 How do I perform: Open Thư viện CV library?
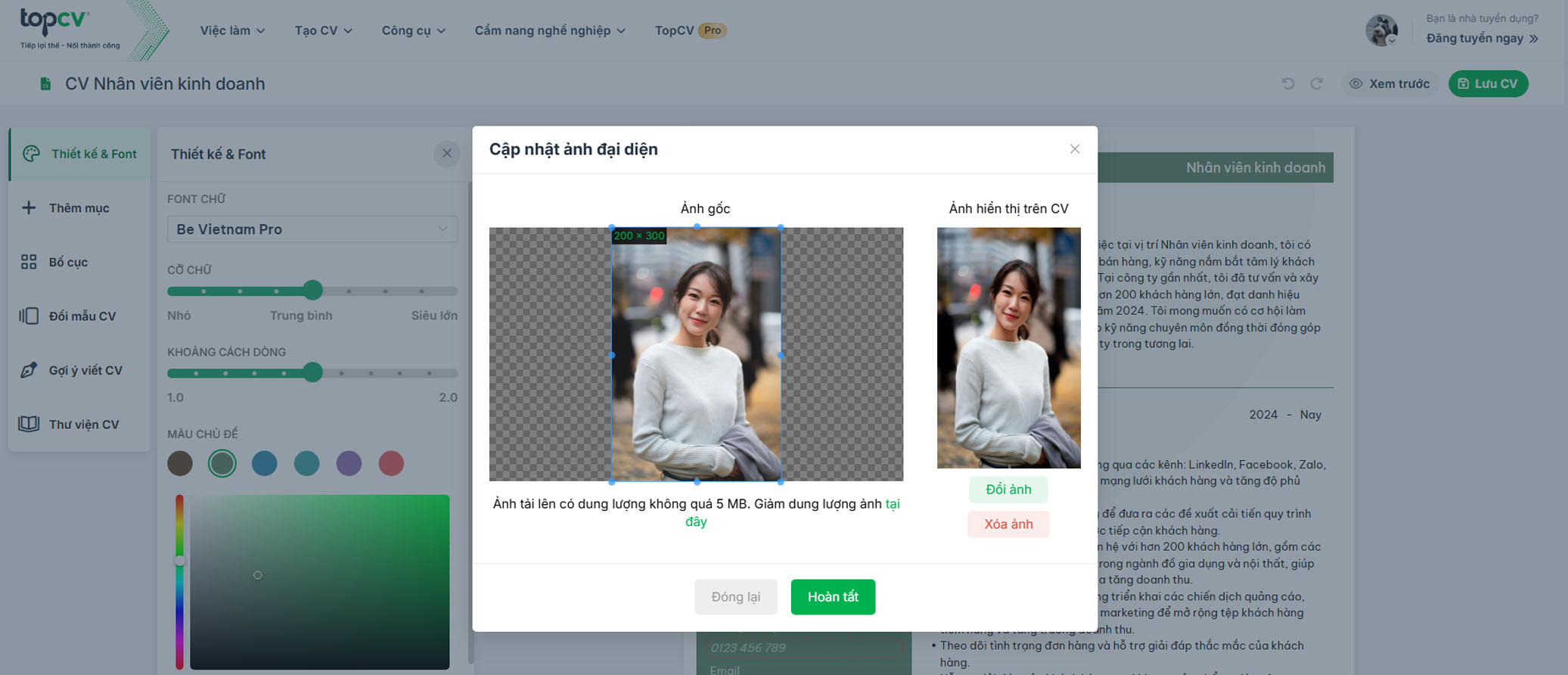79,424
